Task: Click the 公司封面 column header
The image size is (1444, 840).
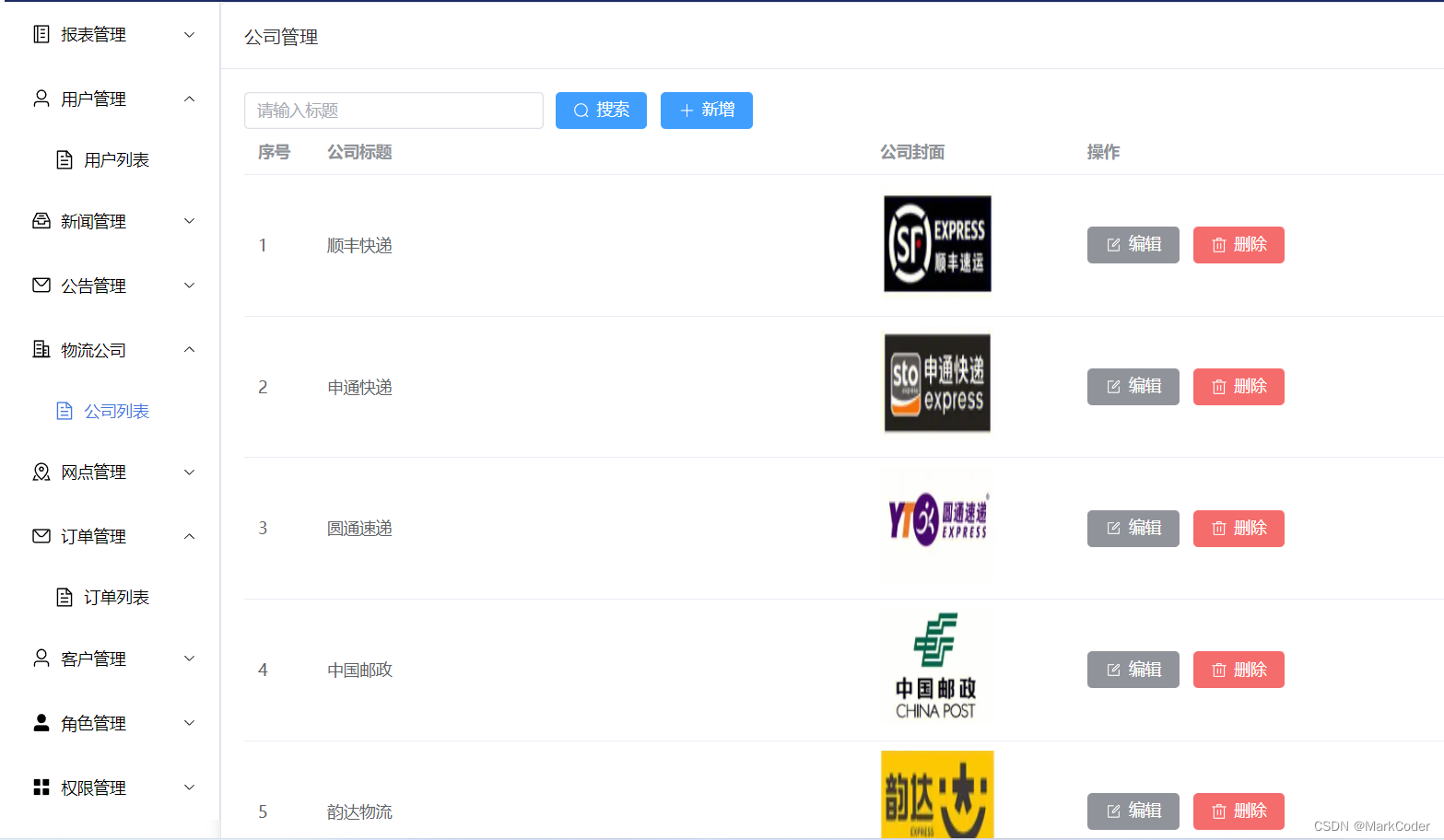Action: [912, 152]
